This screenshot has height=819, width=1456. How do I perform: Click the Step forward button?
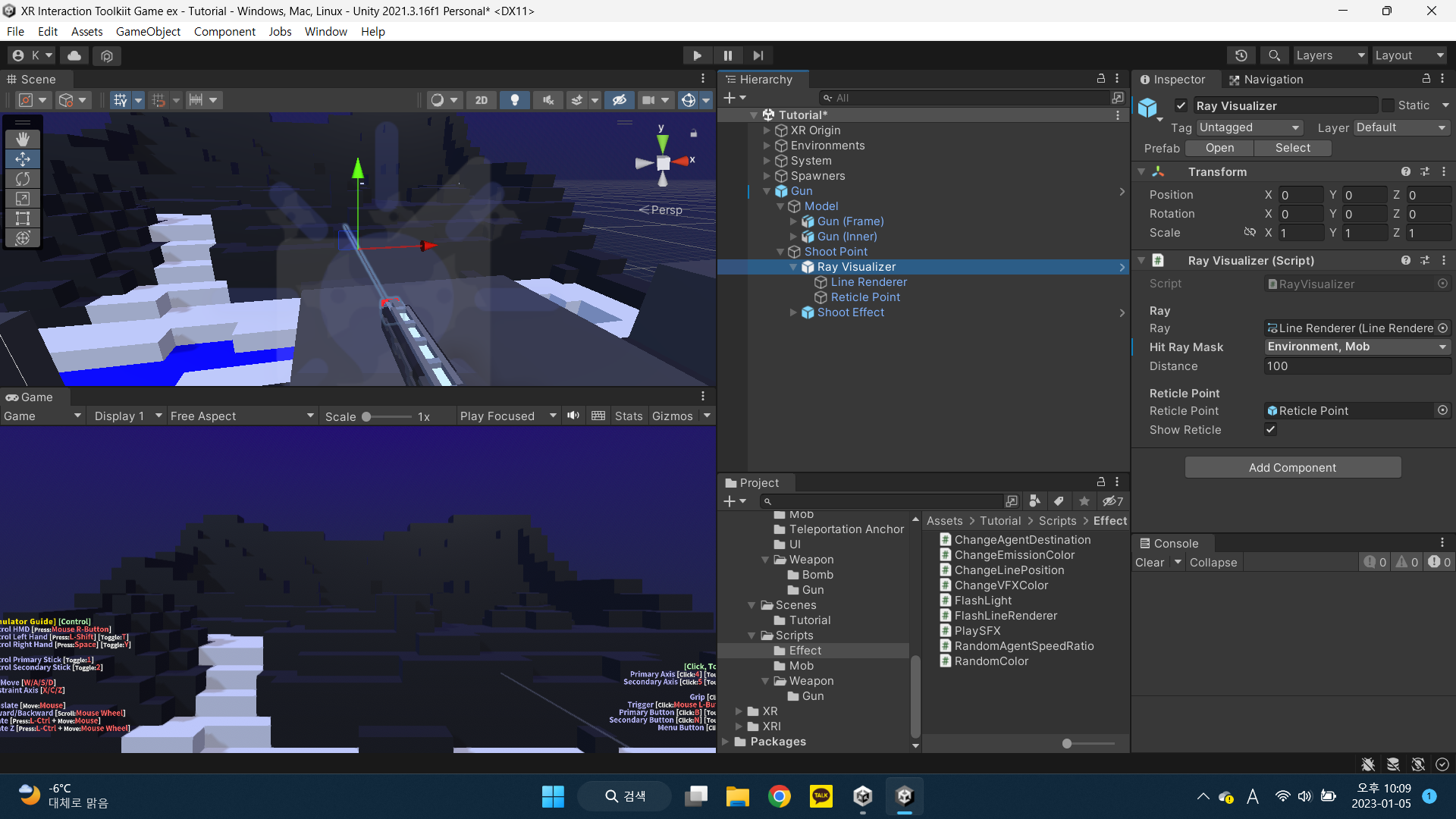point(758,55)
